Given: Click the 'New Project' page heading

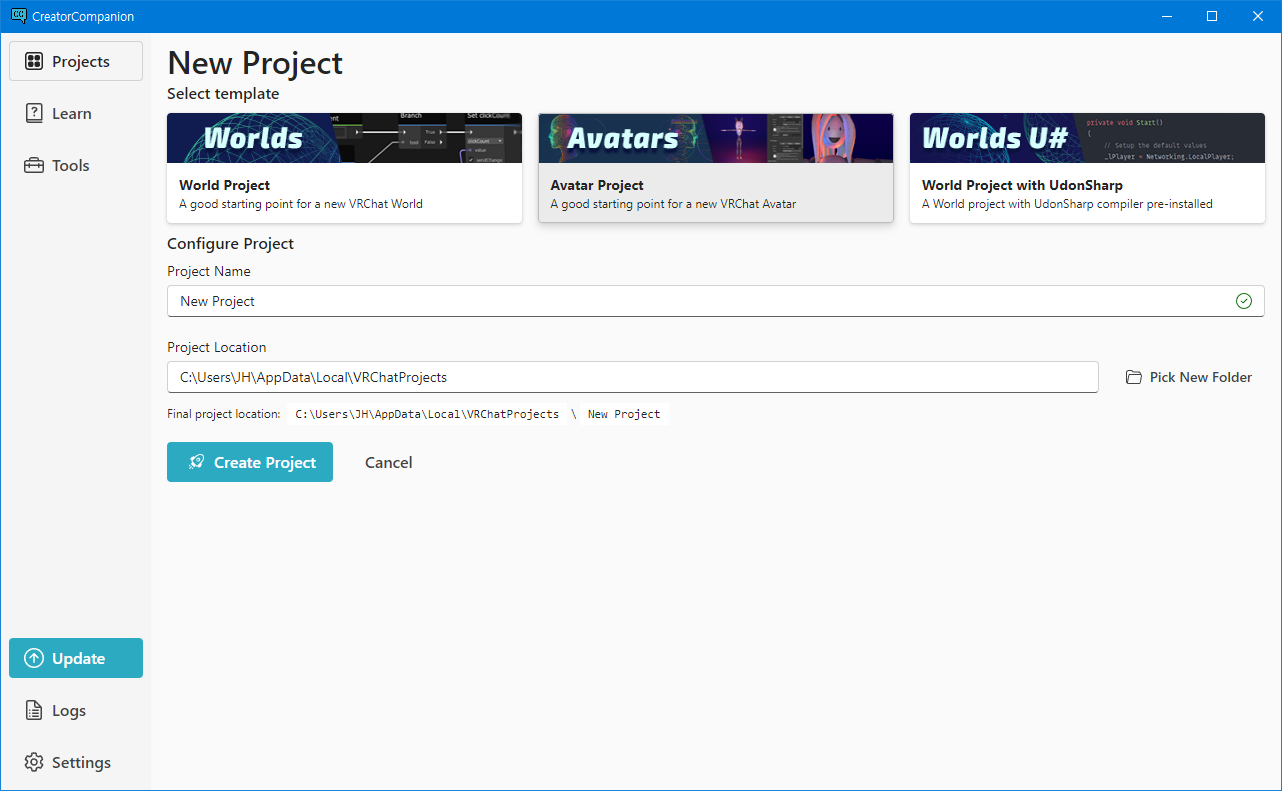Looking at the screenshot, I should click(255, 63).
